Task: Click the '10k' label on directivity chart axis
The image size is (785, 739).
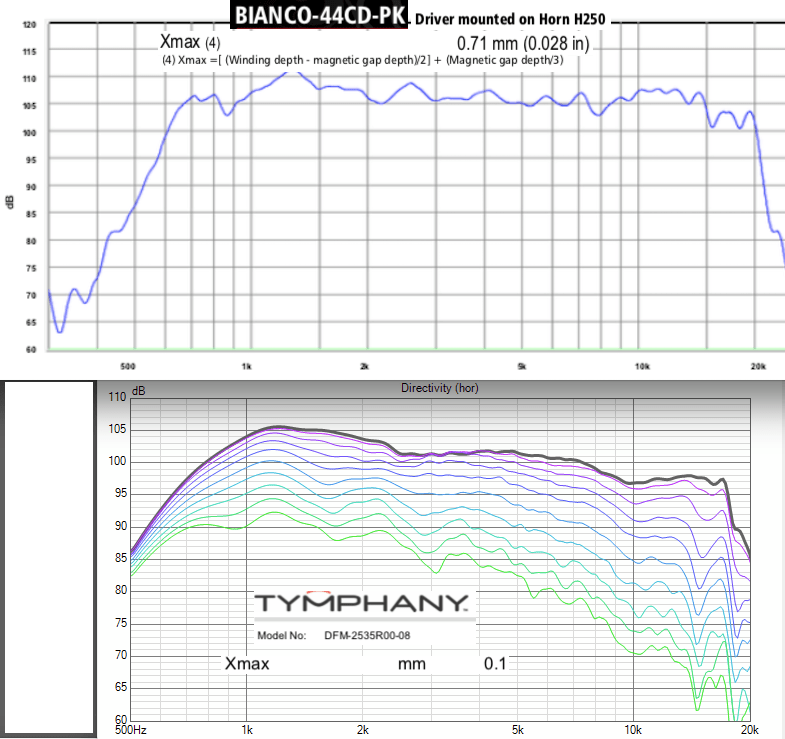Action: click(x=633, y=730)
